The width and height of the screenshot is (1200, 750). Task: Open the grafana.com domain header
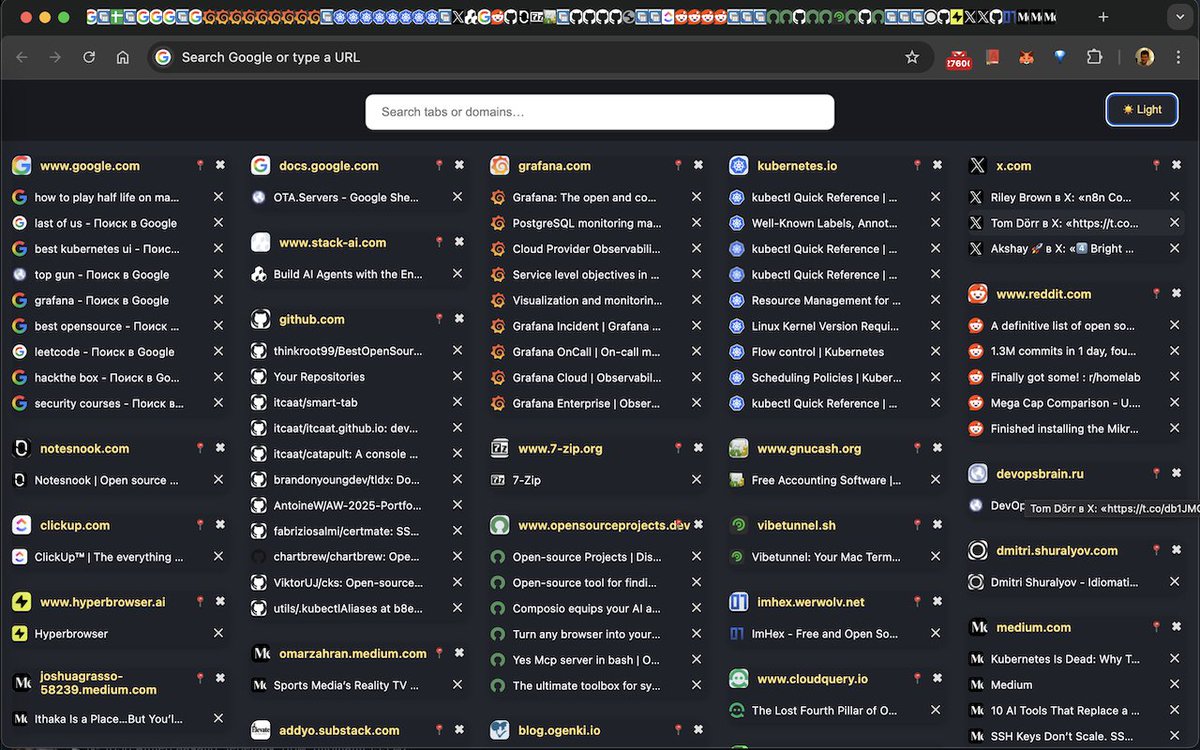coord(554,166)
